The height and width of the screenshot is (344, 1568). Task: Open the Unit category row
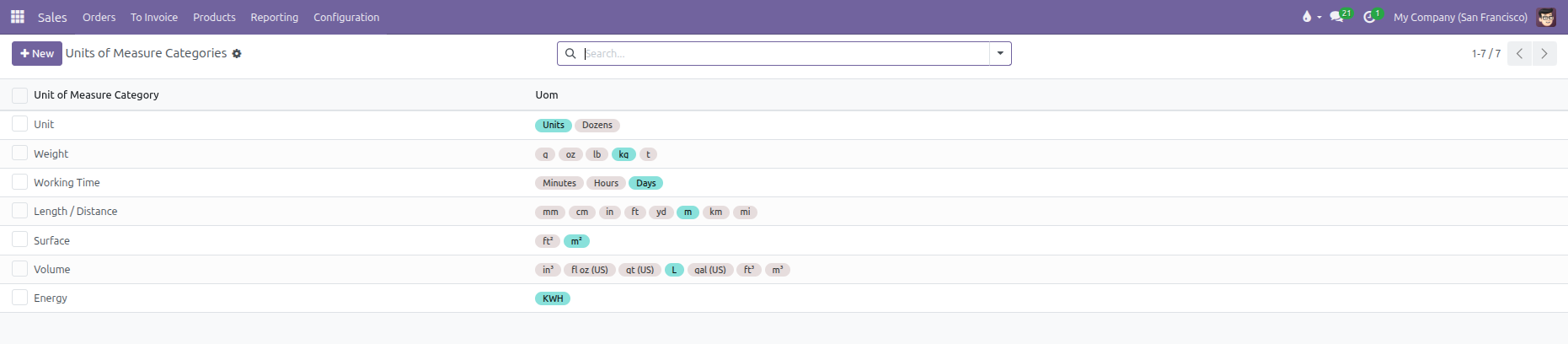pos(784,125)
